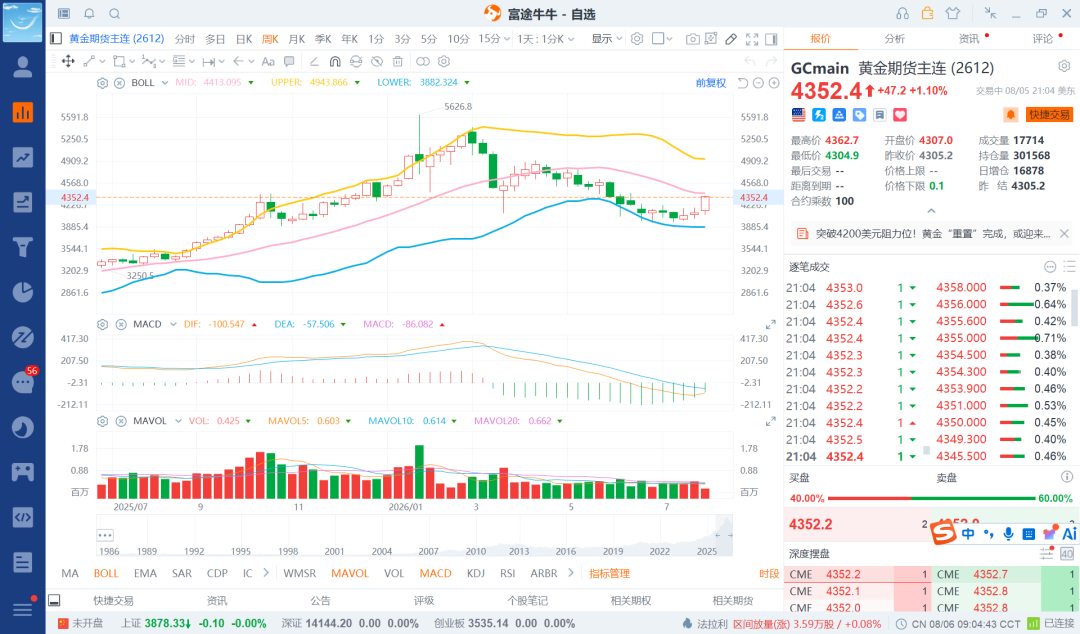The height and width of the screenshot is (634, 1080).
Task: Click the screenshot camera icon in chart toolbar
Action: (x=692, y=39)
